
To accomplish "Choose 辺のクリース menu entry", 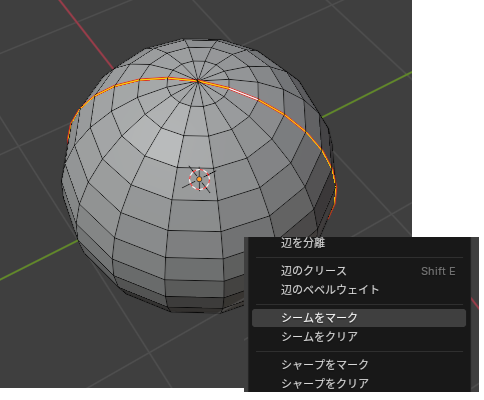I will pos(314,271).
